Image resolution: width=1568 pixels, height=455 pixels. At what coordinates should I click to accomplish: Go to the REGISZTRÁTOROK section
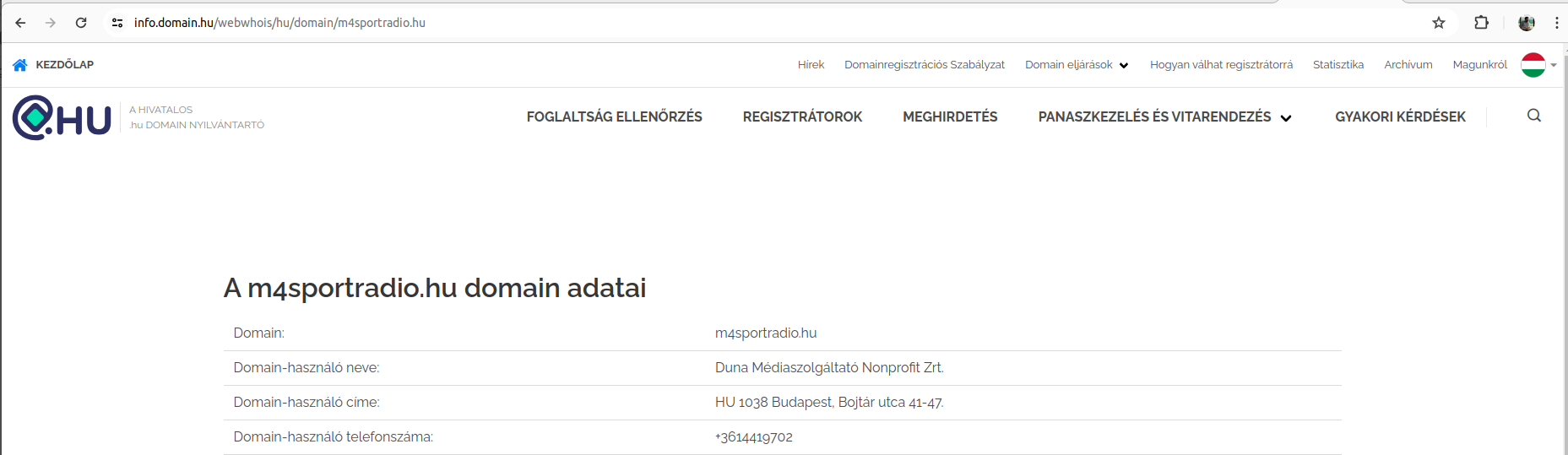click(802, 117)
